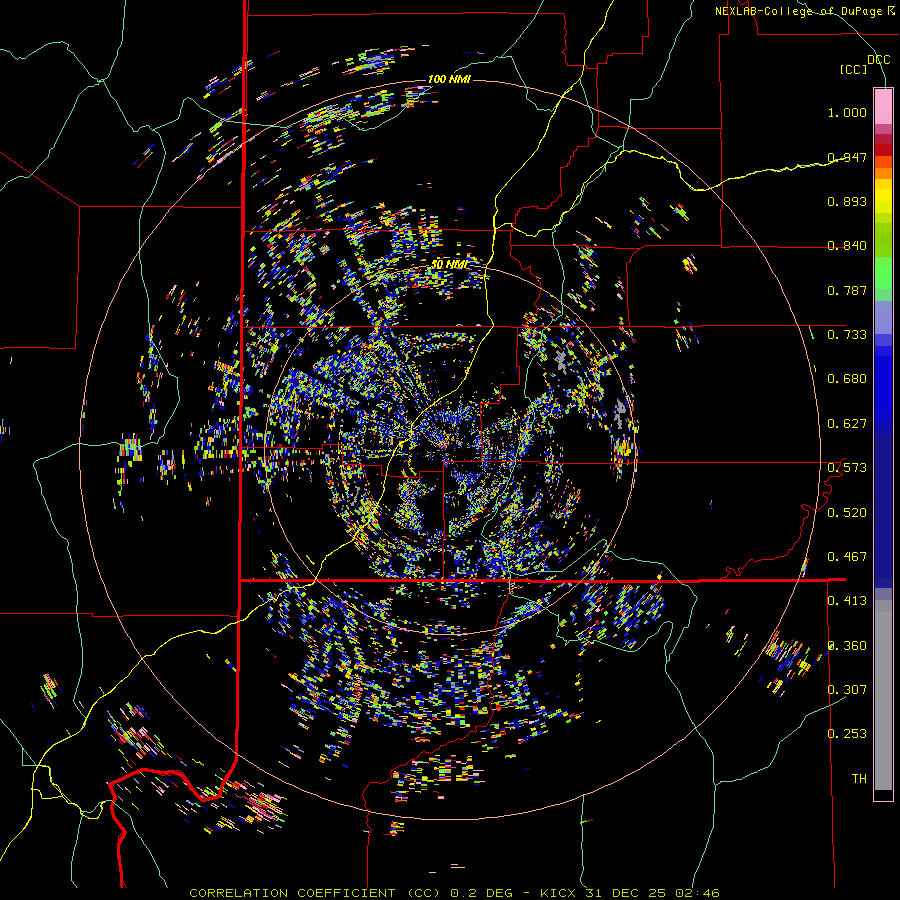The width and height of the screenshot is (900, 900).
Task: Click the gray lower segment of the color bar
Action: (883, 695)
